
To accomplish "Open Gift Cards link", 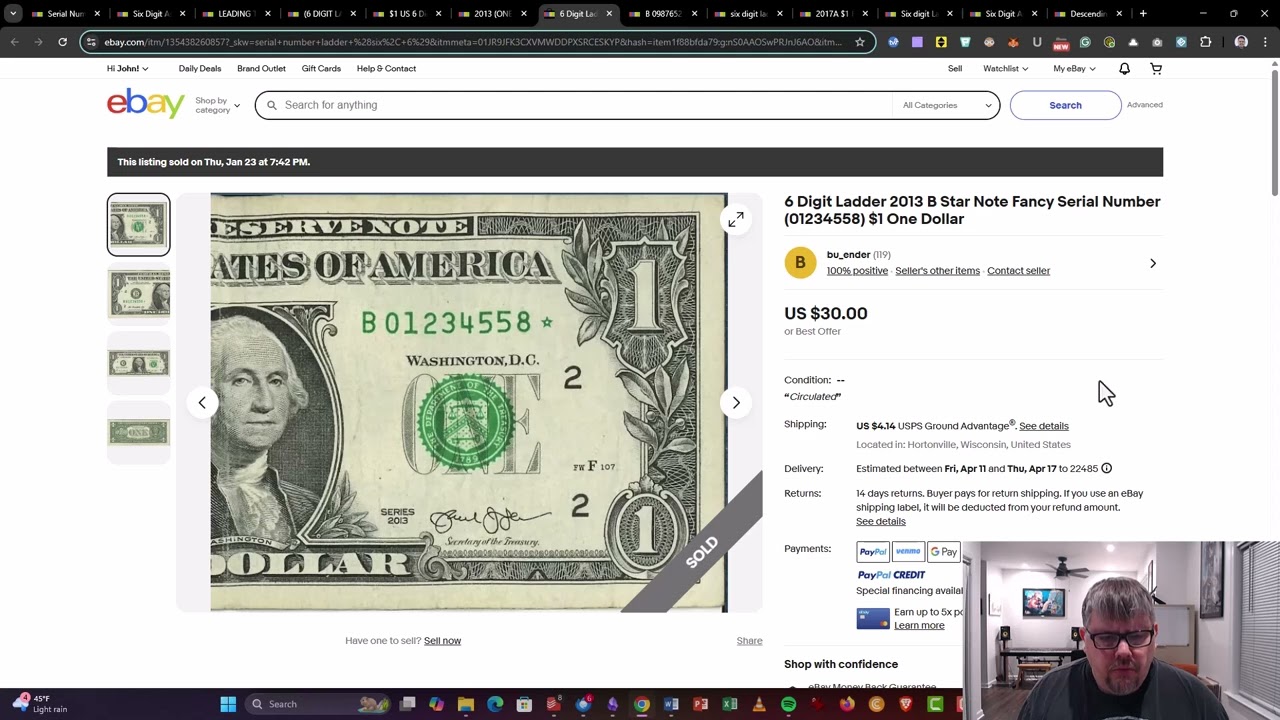I will tap(321, 68).
